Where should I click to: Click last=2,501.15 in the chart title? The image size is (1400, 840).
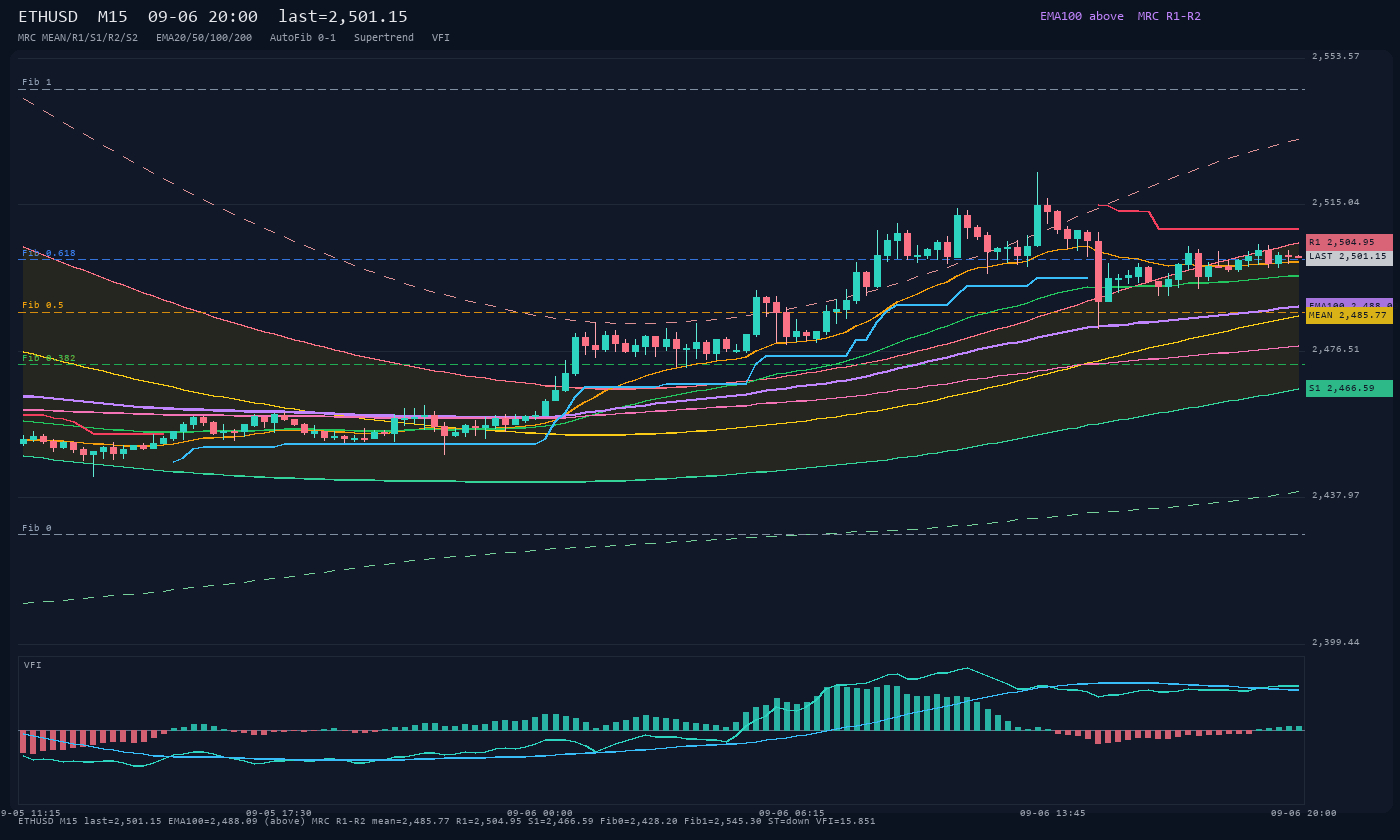(343, 16)
